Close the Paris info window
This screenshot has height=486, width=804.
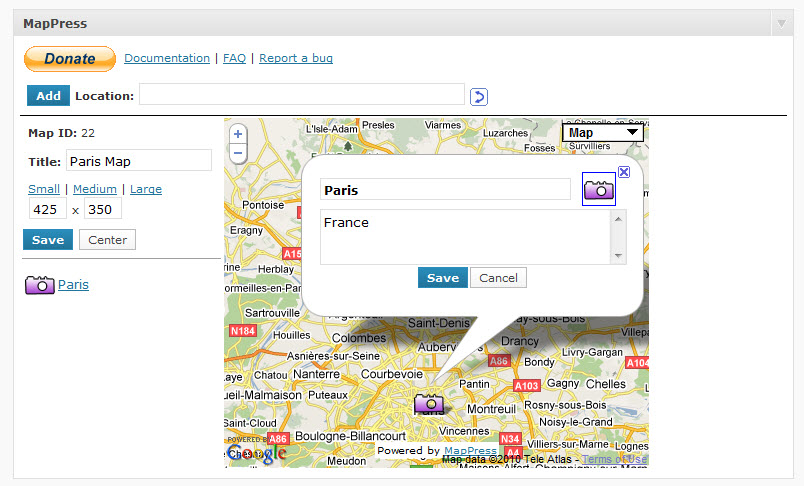coord(624,172)
